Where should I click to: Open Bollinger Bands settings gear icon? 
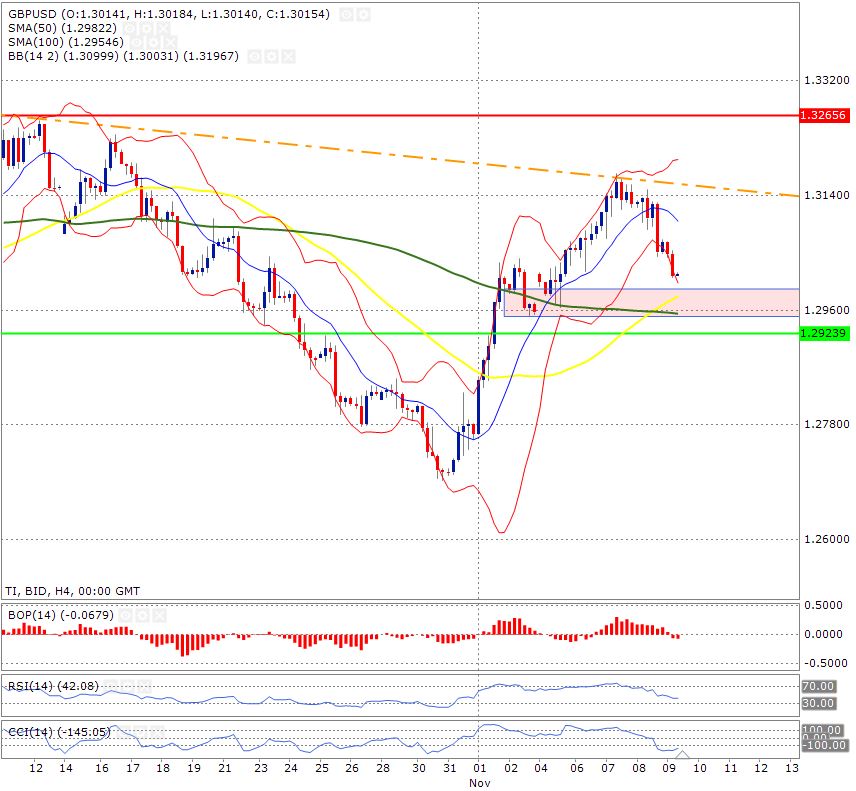271,56
